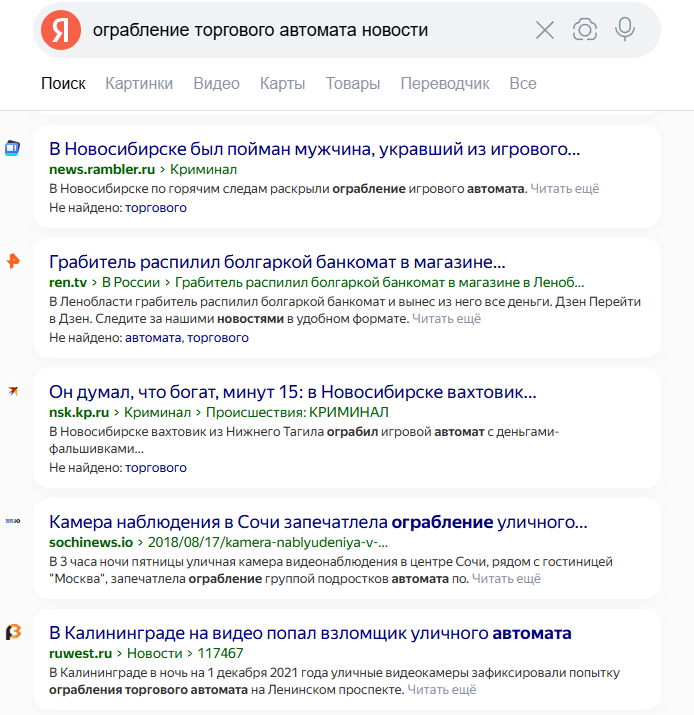Switch to the Картинки tab
This screenshot has height=715, width=694.
coord(139,84)
